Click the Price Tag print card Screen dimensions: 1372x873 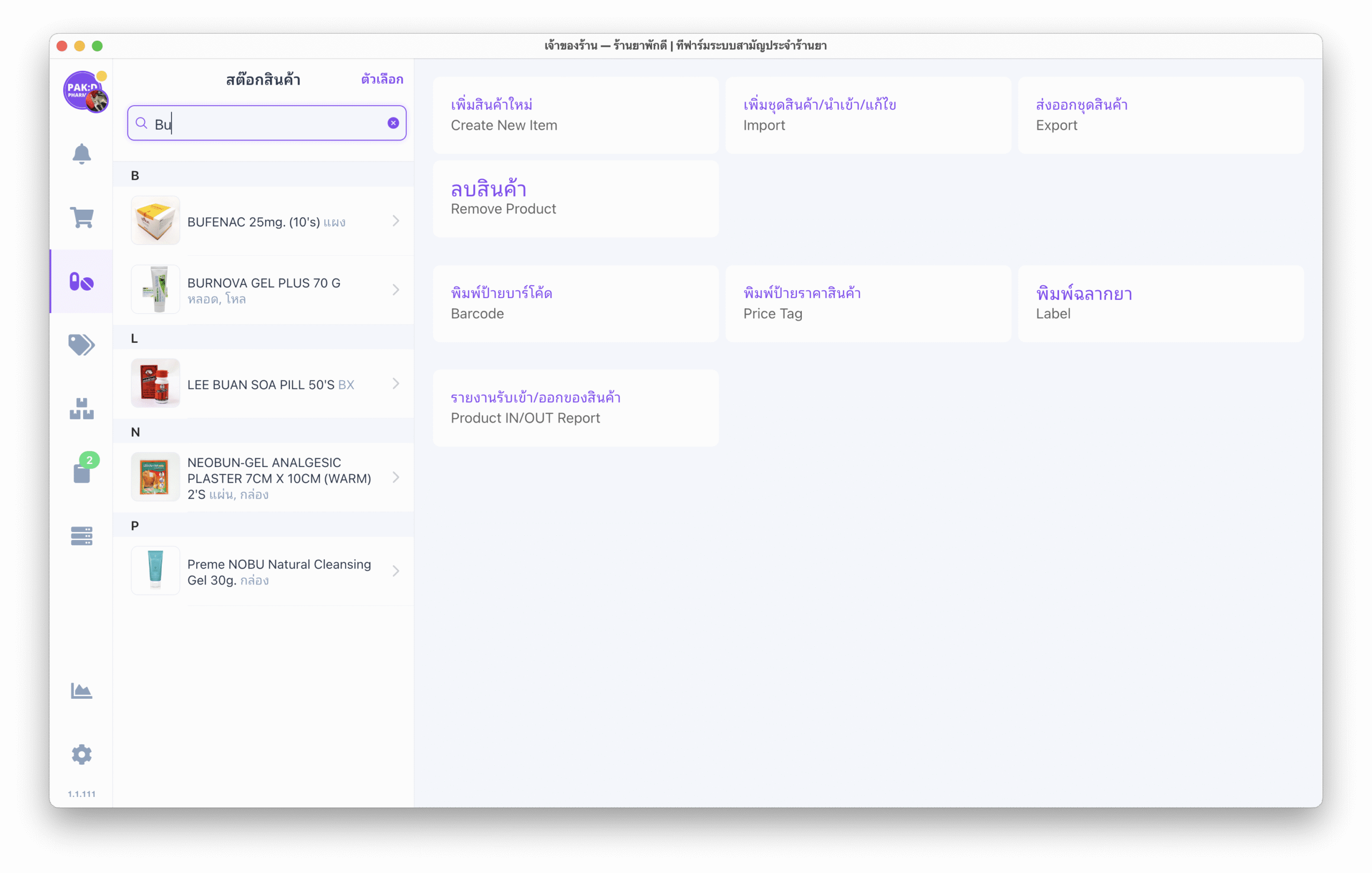pos(868,304)
